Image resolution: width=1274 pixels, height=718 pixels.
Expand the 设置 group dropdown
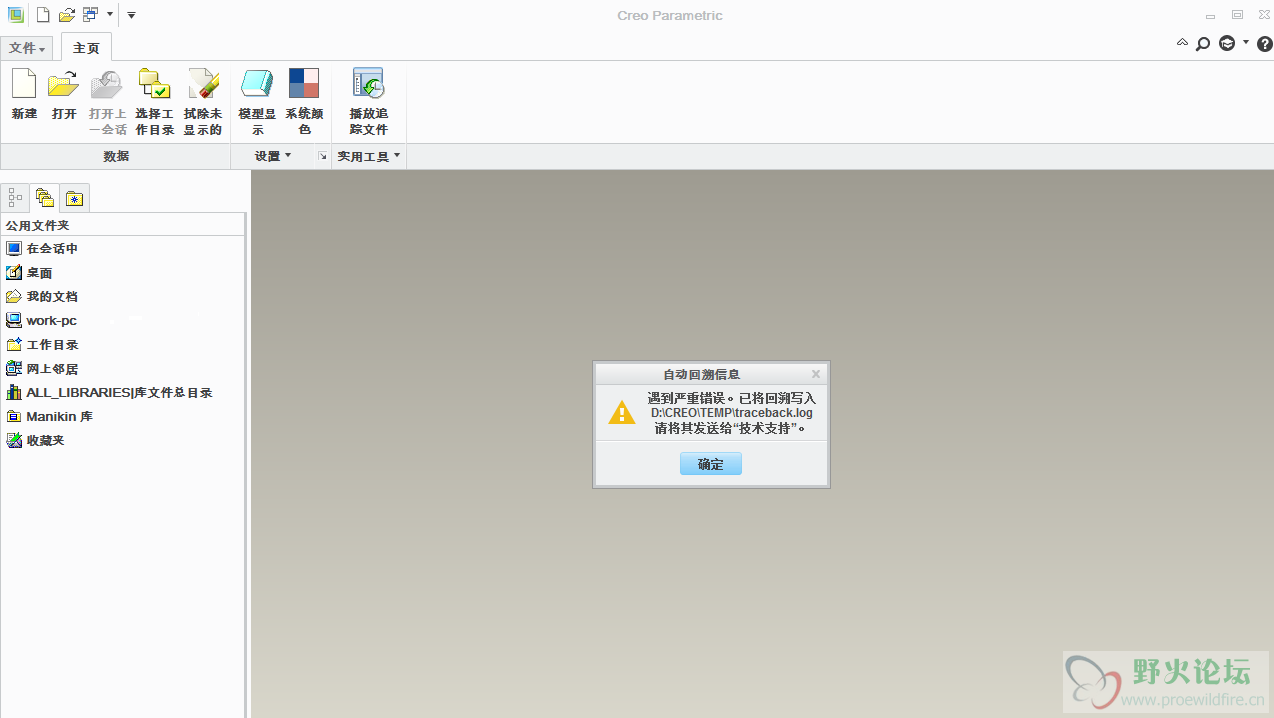tap(272, 156)
